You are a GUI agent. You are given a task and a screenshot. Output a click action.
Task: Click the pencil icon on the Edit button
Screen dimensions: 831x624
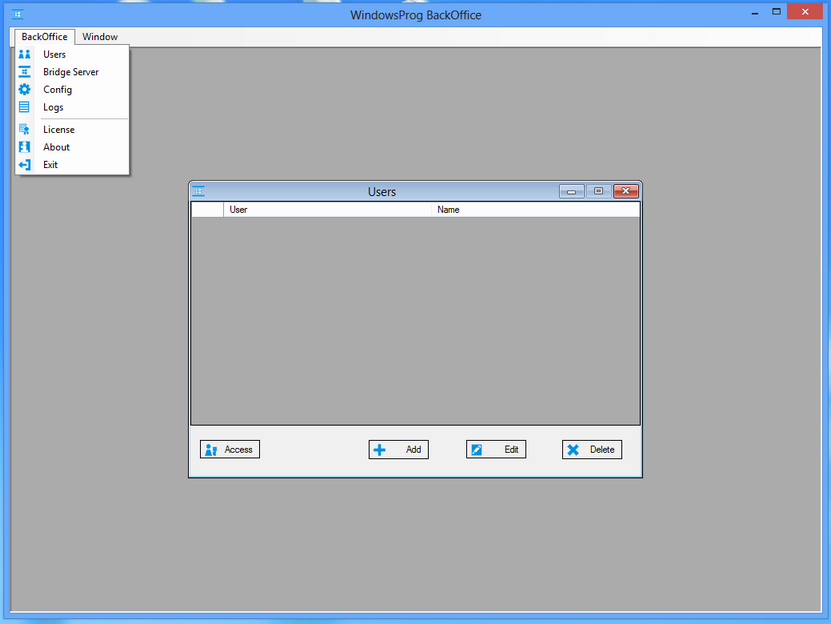click(x=478, y=449)
